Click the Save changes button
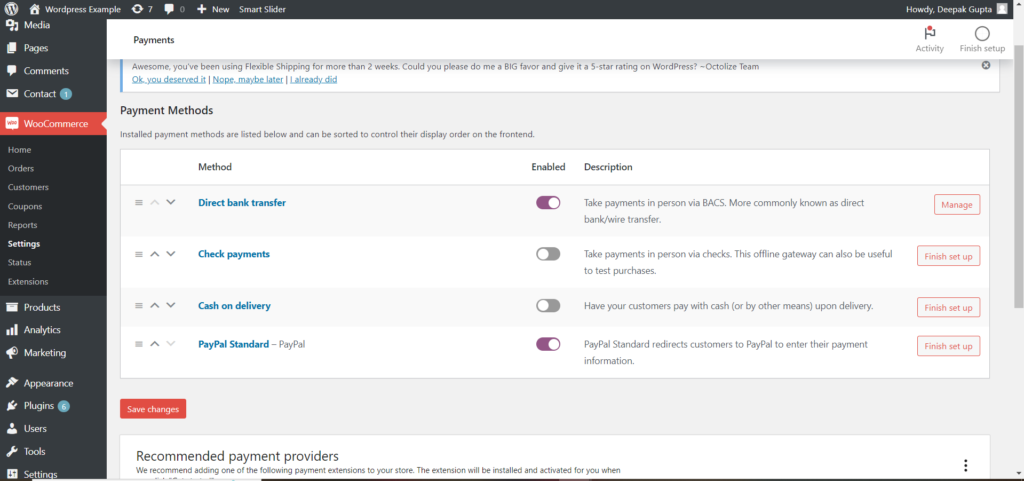Screen dimensions: 1024x481 153,408
